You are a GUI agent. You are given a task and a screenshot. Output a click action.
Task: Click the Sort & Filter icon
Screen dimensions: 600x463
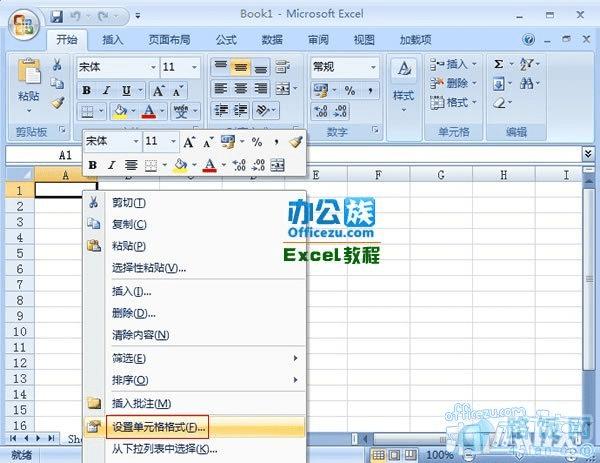527,64
